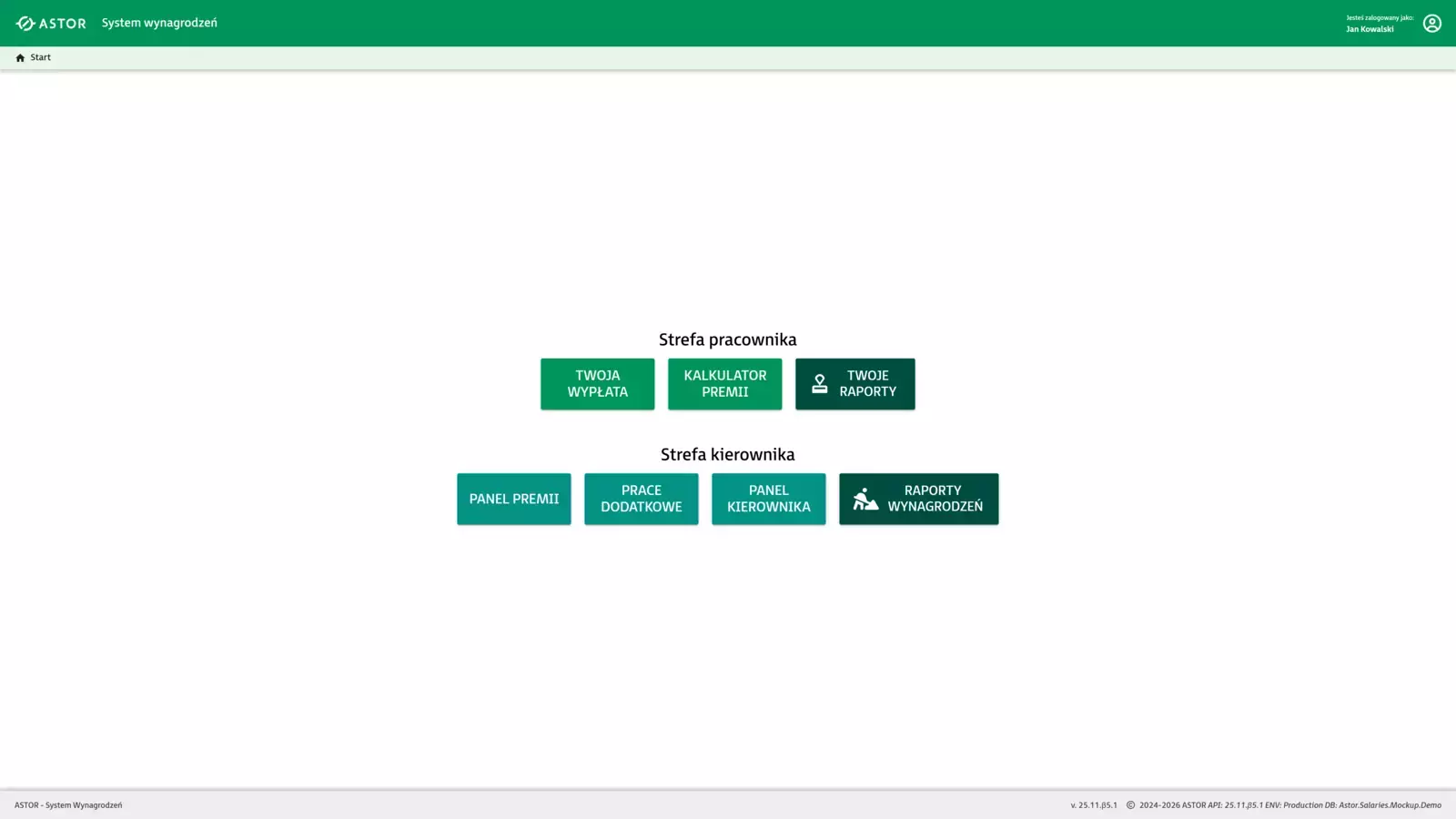Image resolution: width=1456 pixels, height=819 pixels.
Task: Click the System wynagrodzeń header title
Action: (159, 23)
